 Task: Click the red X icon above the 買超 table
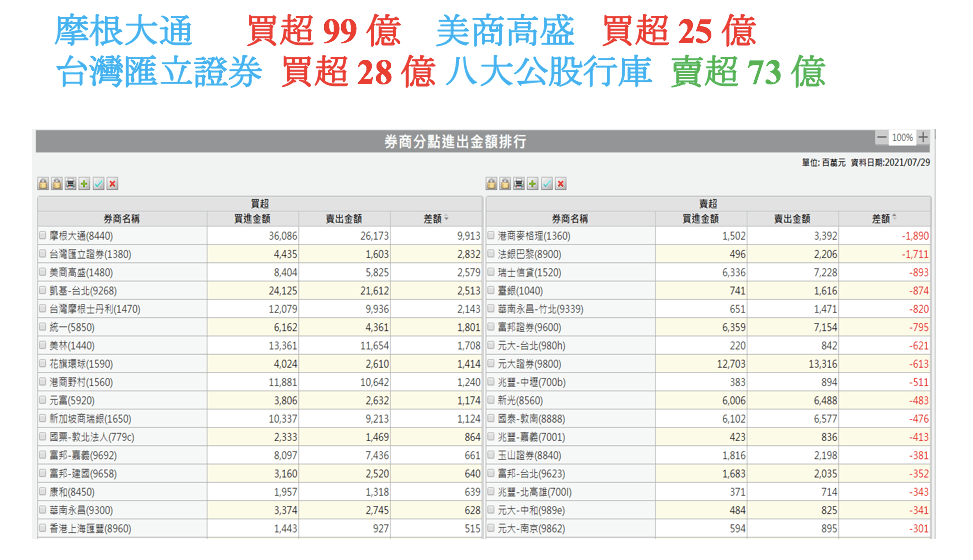[x=113, y=184]
